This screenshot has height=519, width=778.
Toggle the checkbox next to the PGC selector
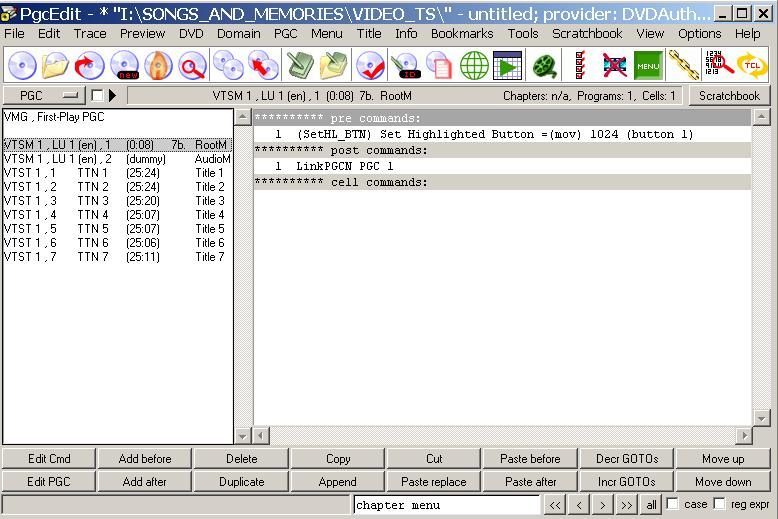point(97,95)
